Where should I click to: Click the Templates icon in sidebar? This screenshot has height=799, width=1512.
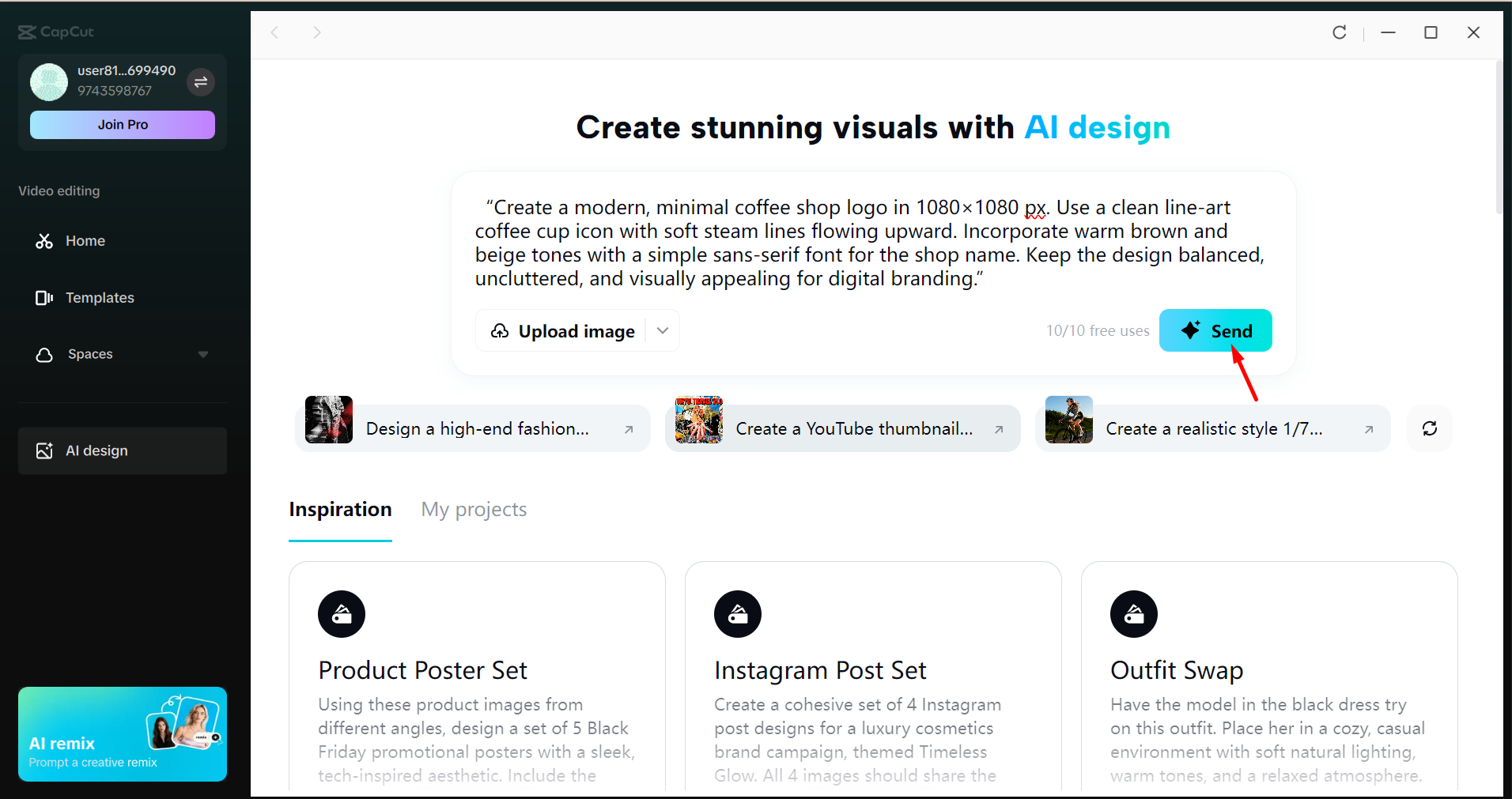(44, 298)
